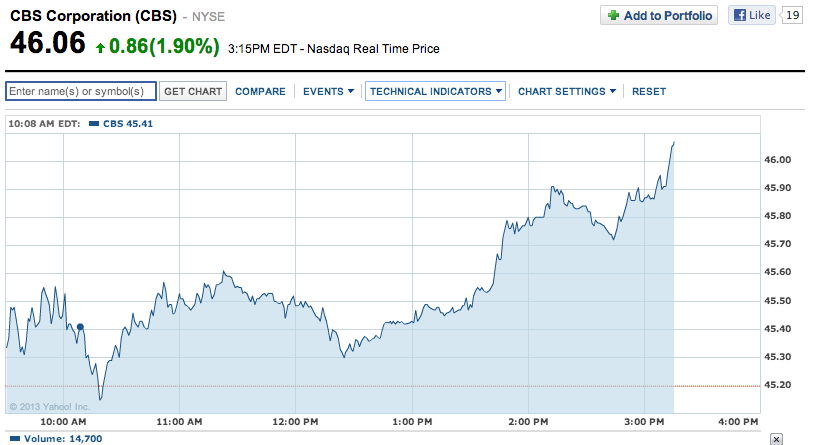Screen dimensions: 825x445
Task: Open the Chart Settings dropdown
Action: click(x=567, y=92)
